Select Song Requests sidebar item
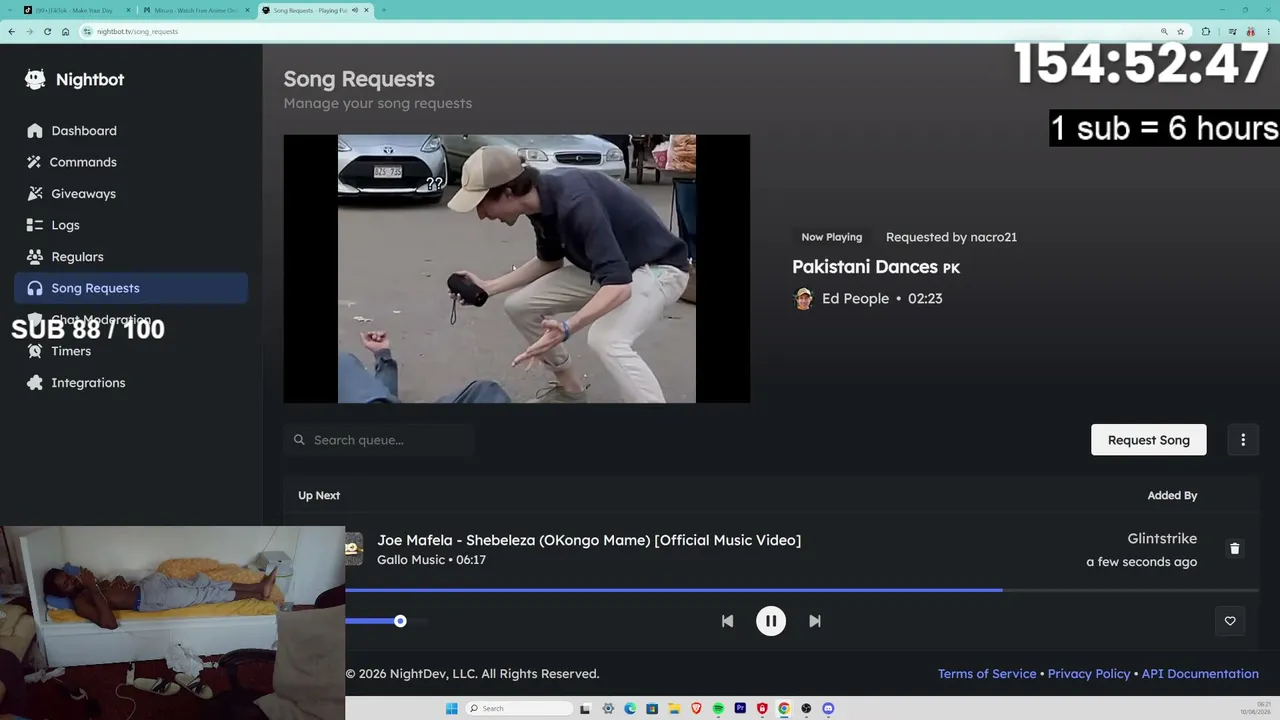Screen dimensions: 1280x720 pyautogui.click(x=131, y=288)
